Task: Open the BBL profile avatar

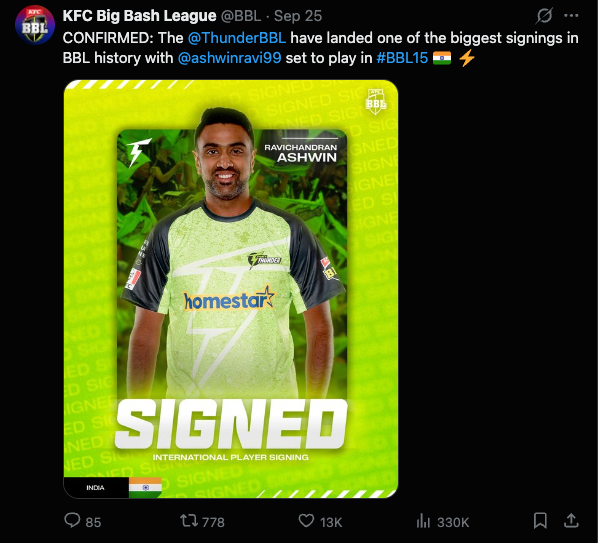Action: [x=35, y=25]
